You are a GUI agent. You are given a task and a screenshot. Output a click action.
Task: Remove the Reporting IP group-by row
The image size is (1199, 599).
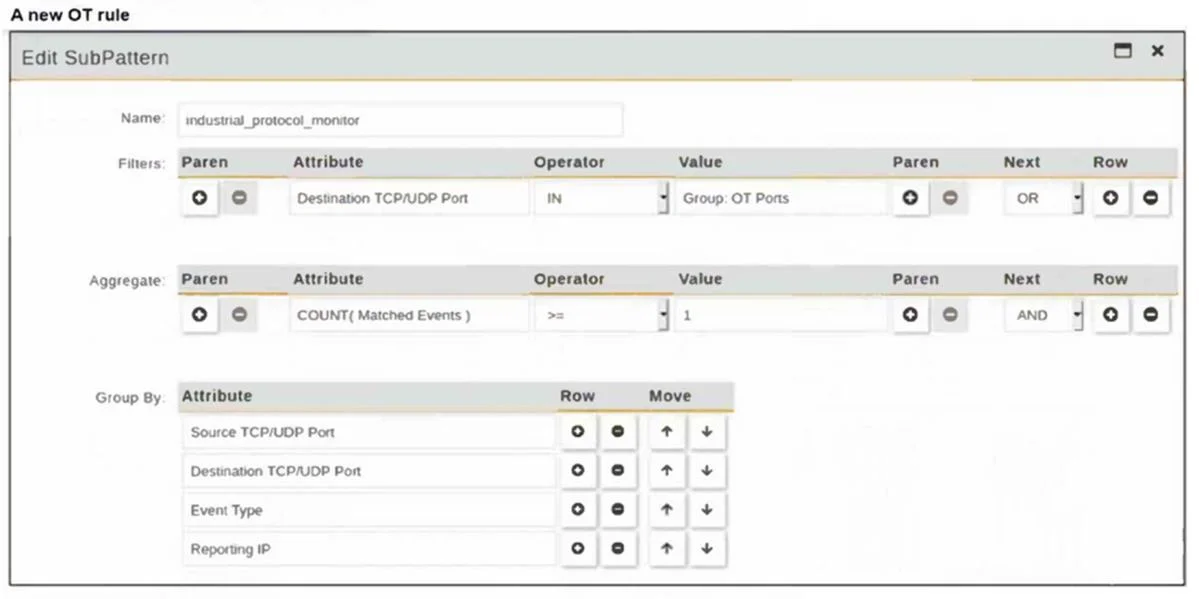[618, 549]
